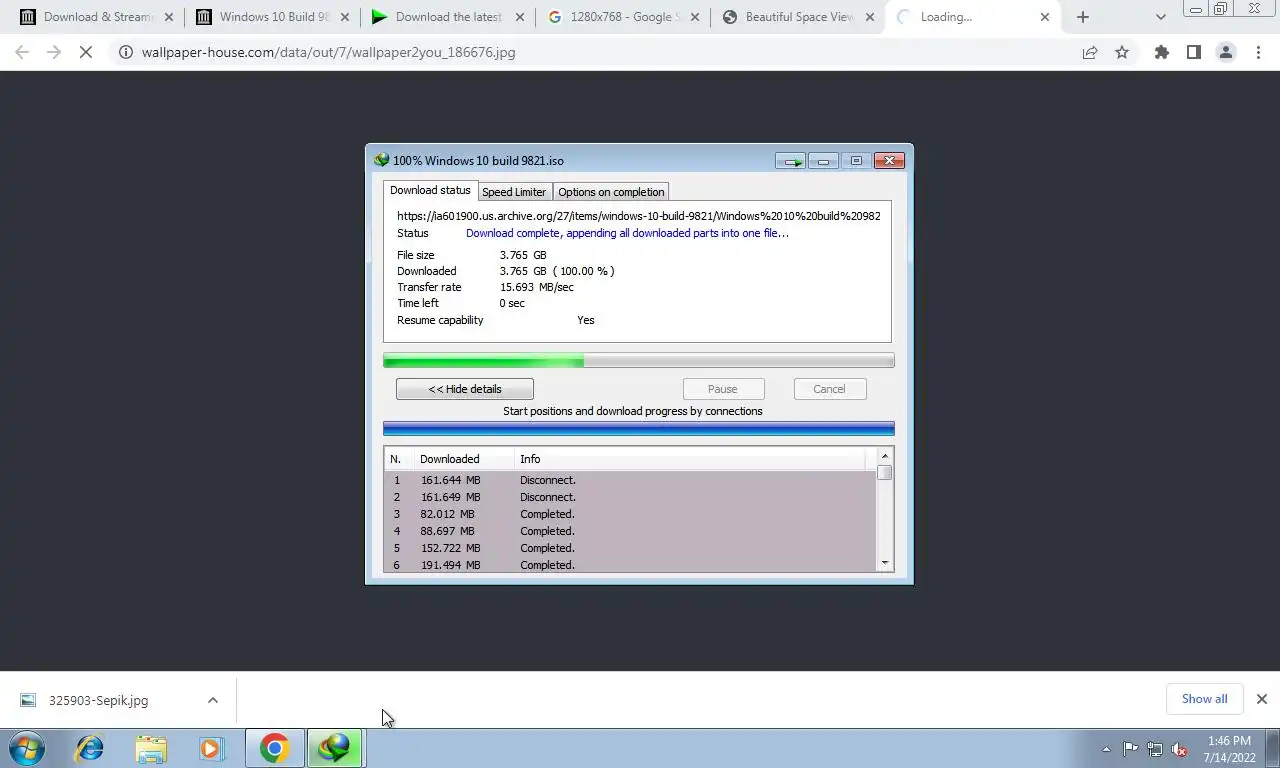Click the green download progress bar
This screenshot has height=768, width=1280.
point(638,360)
